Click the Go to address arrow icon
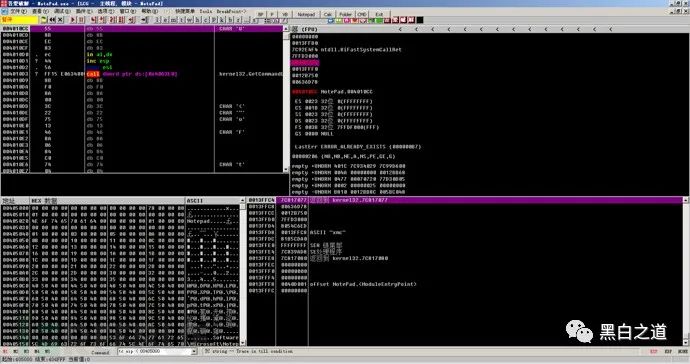The width and height of the screenshot is (690, 364). tap(144, 20)
